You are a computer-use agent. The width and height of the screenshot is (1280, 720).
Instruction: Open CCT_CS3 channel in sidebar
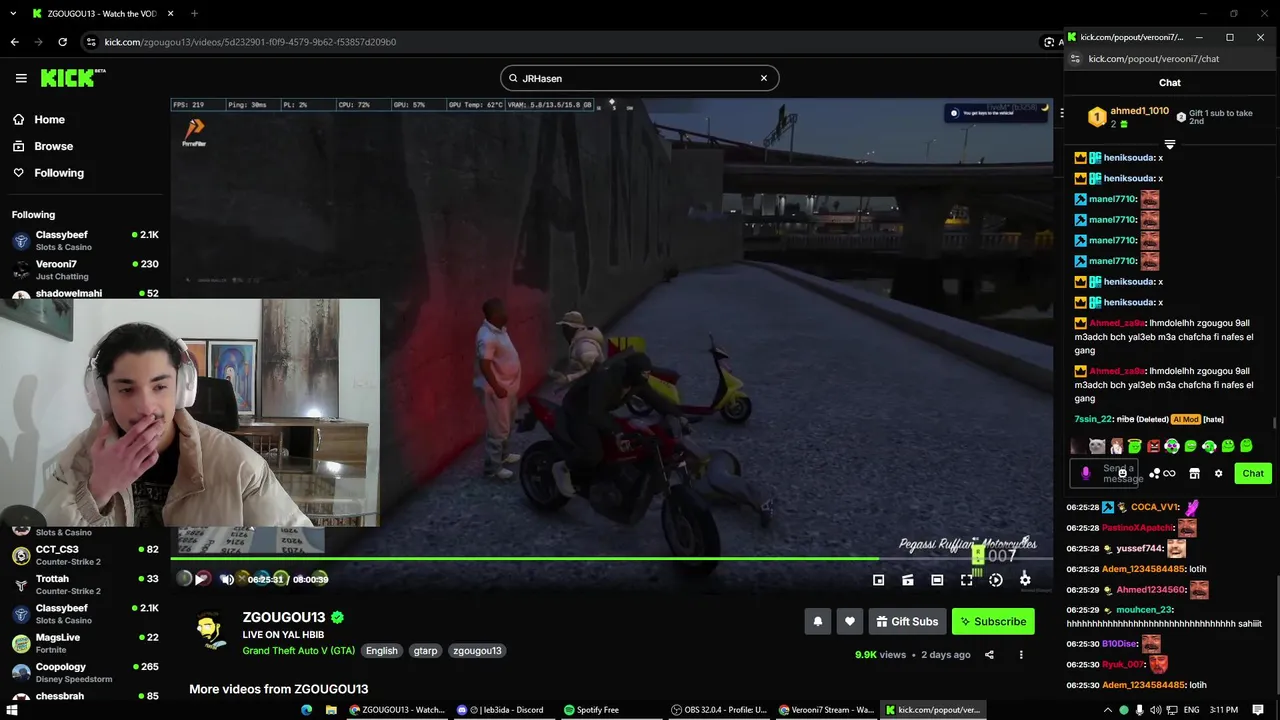point(85,555)
